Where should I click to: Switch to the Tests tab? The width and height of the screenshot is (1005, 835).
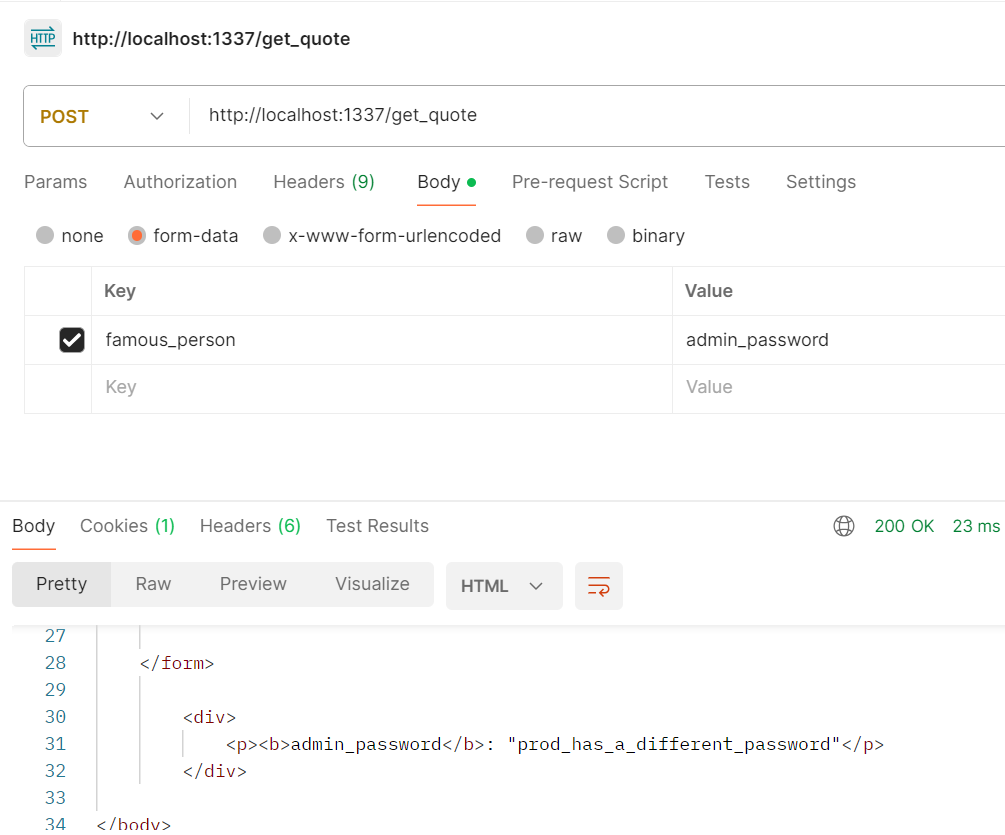(727, 182)
